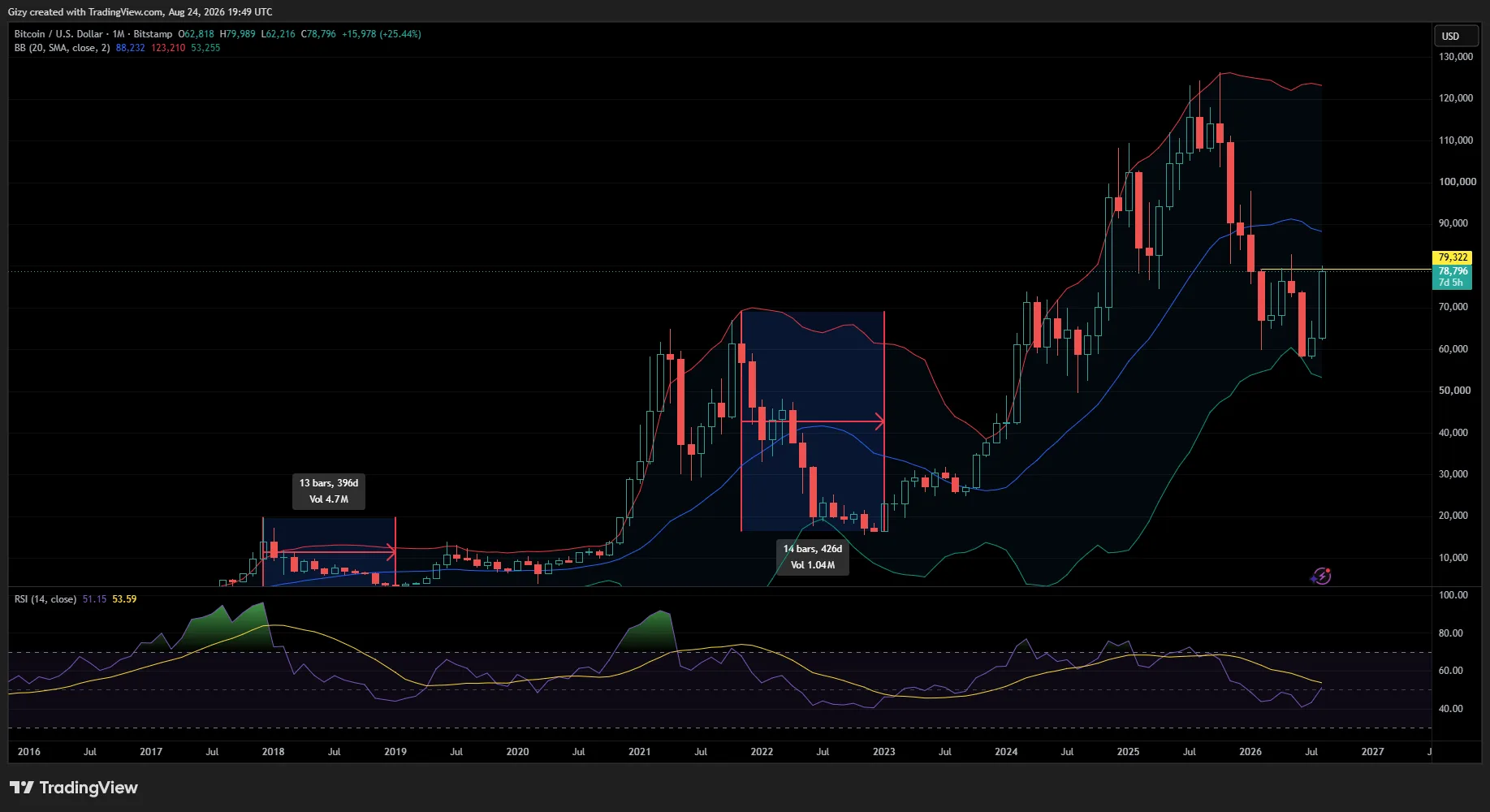Click the purple lightning icon on the chart
The image size is (1490, 812).
[1321, 576]
